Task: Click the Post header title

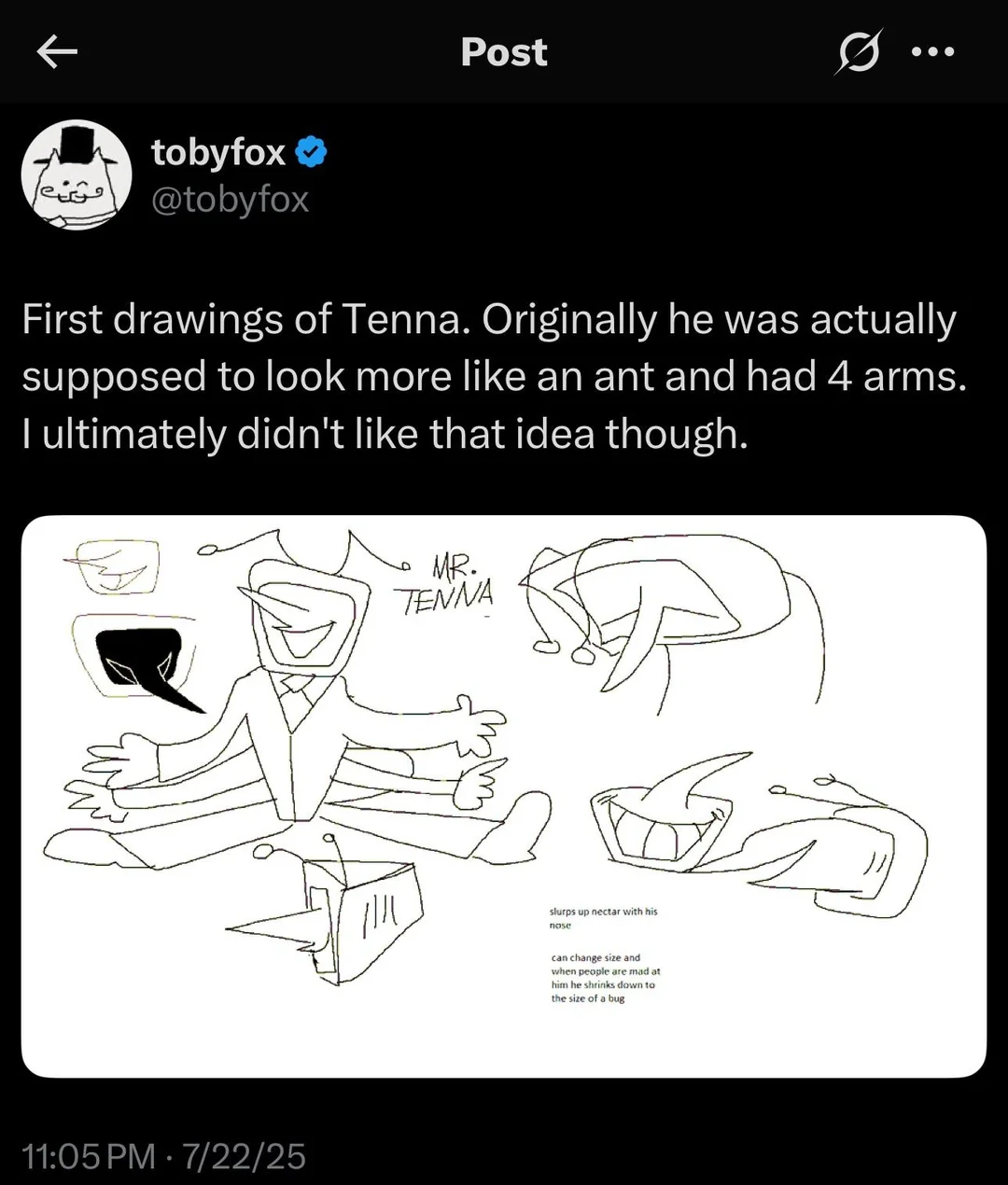Action: pyautogui.click(x=503, y=52)
